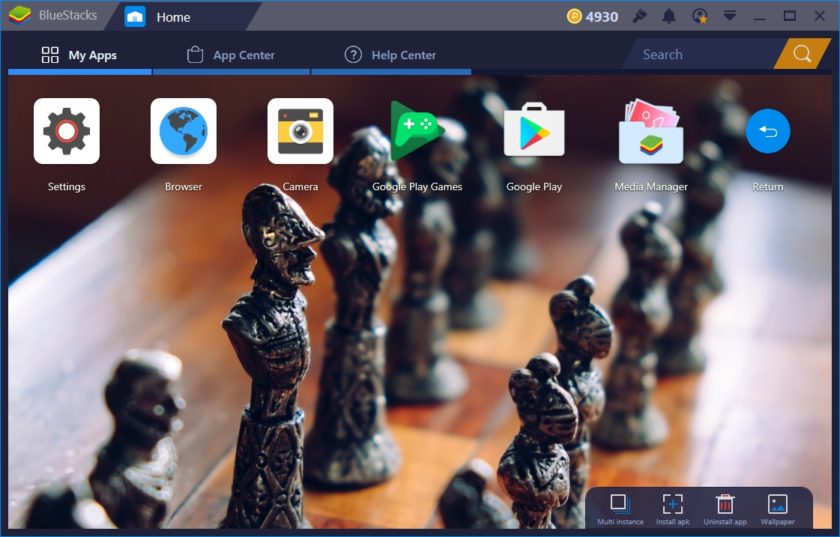The height and width of the screenshot is (537, 840).
Task: Launch the Browser app
Action: click(x=183, y=131)
